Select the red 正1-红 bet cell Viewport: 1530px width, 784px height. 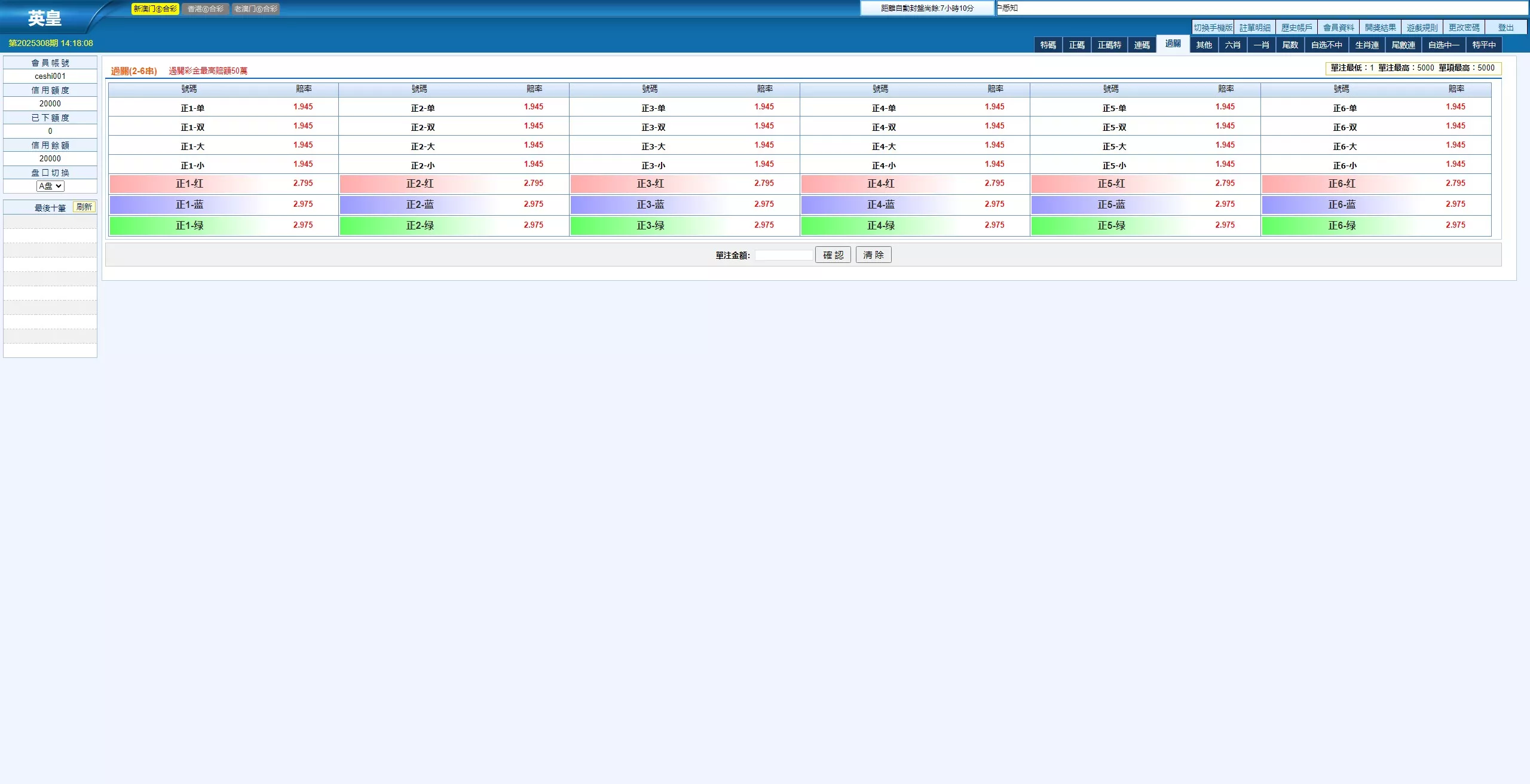tap(189, 183)
